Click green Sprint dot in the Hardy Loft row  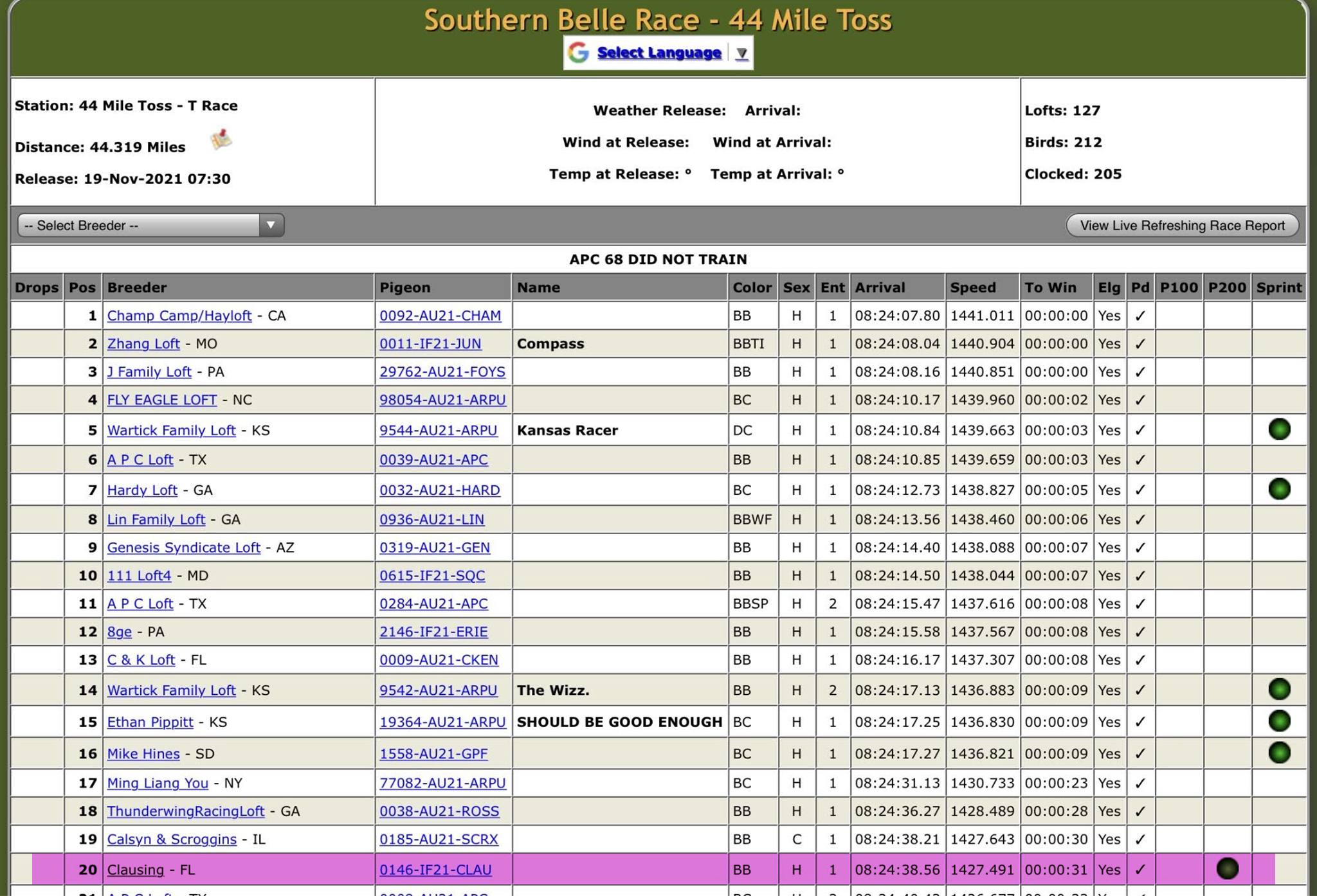(1279, 489)
